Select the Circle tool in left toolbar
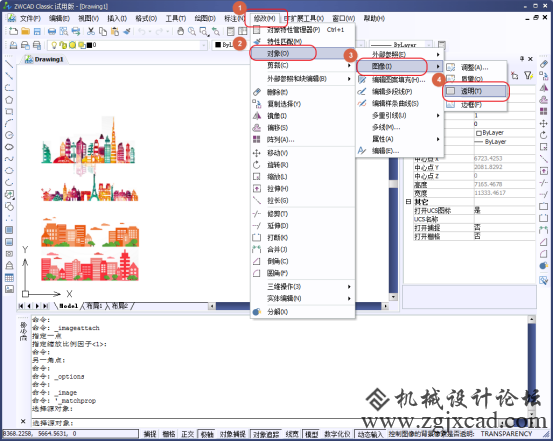 tap(9, 135)
